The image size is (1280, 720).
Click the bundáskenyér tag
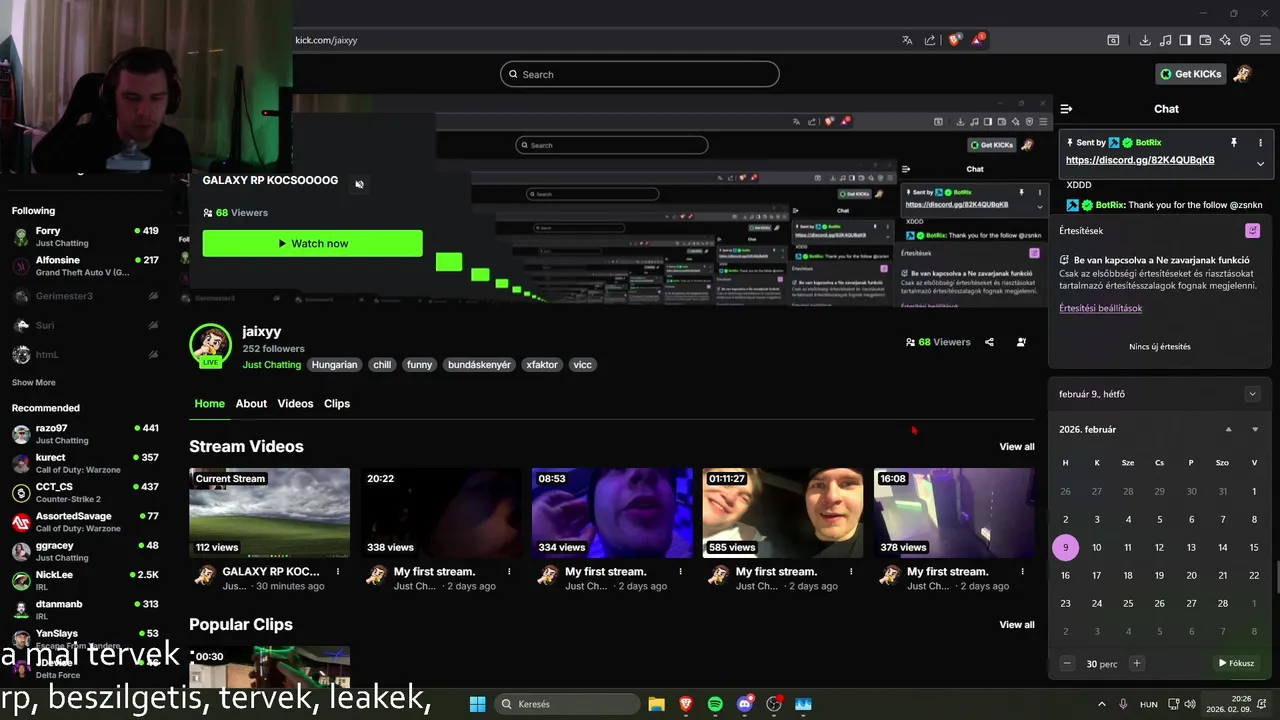pyautogui.click(x=478, y=365)
